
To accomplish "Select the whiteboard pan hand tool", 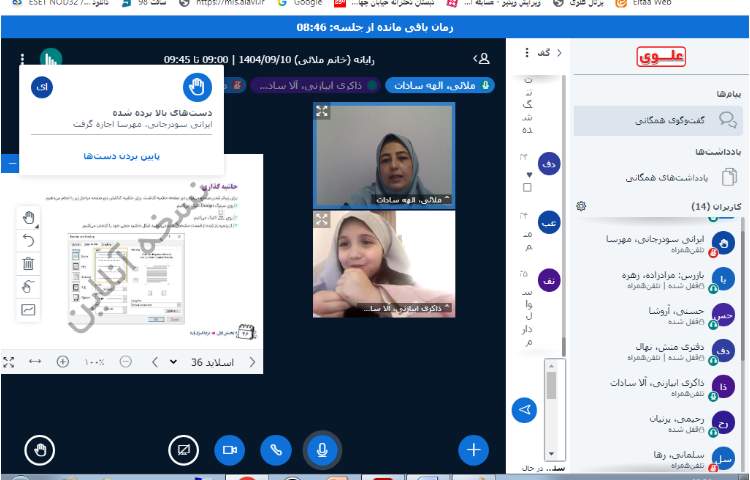I will [28, 218].
